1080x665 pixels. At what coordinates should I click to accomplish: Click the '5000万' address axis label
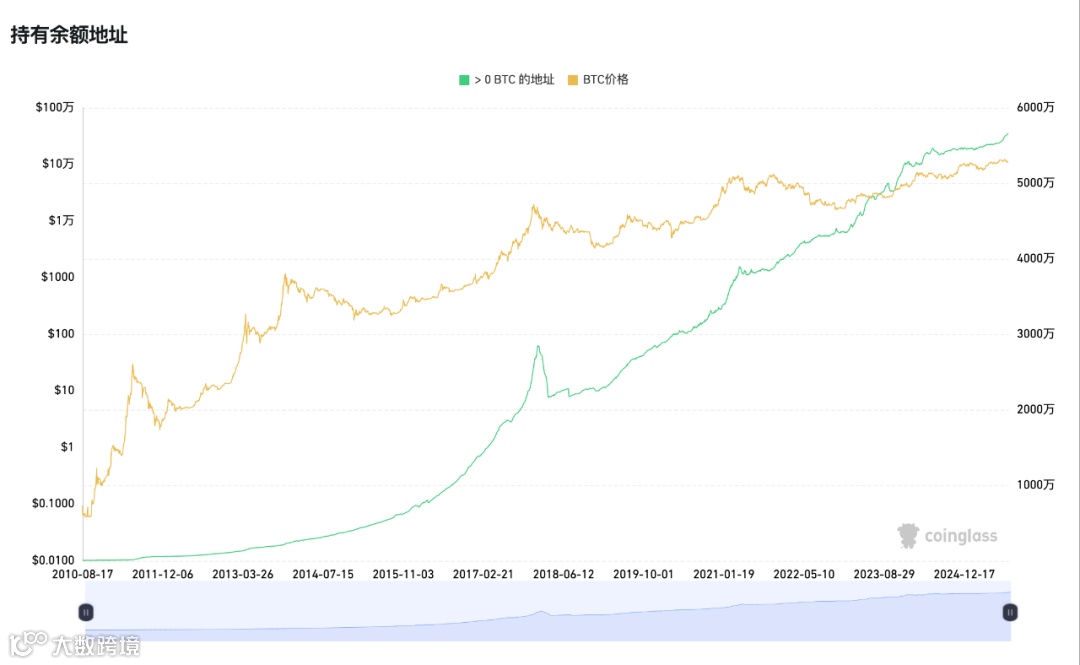pos(1035,183)
